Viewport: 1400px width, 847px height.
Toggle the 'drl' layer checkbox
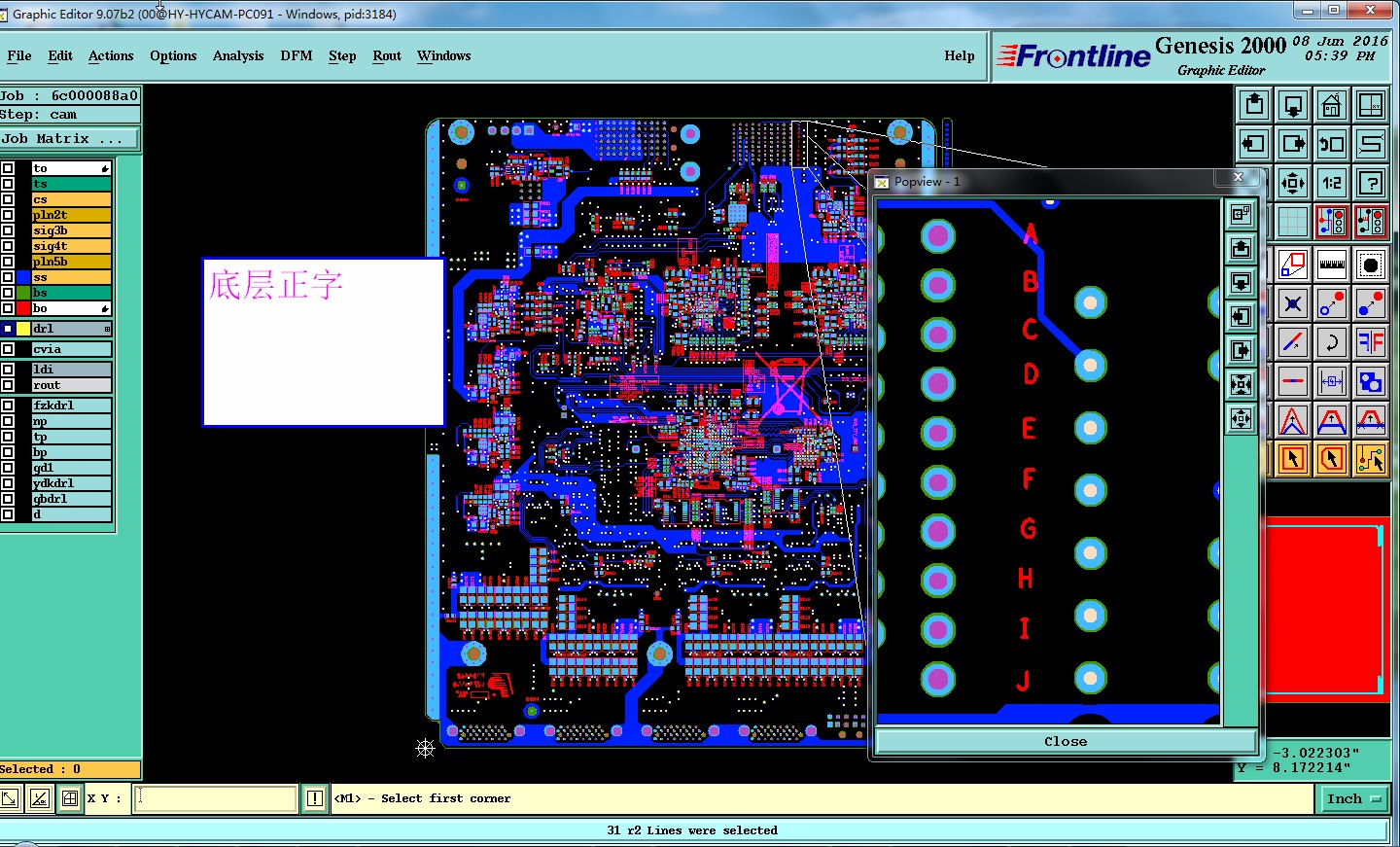point(8,329)
